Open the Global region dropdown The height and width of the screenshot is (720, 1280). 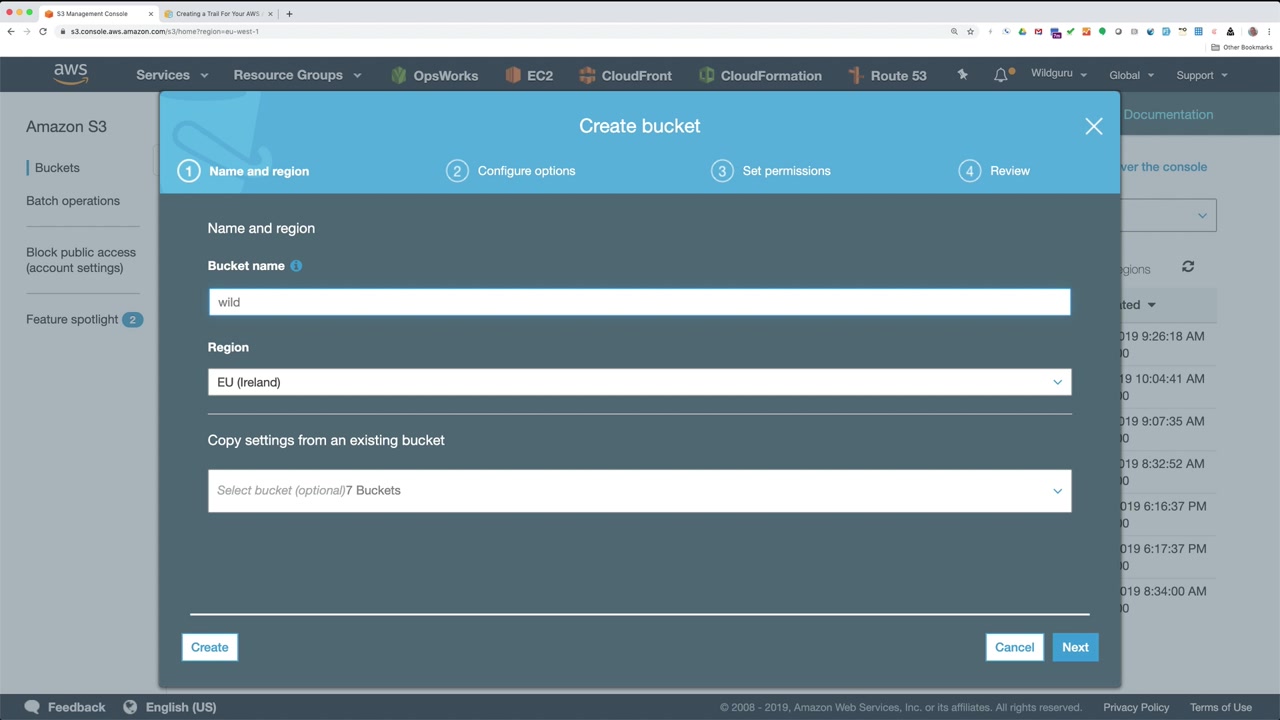coord(1131,75)
